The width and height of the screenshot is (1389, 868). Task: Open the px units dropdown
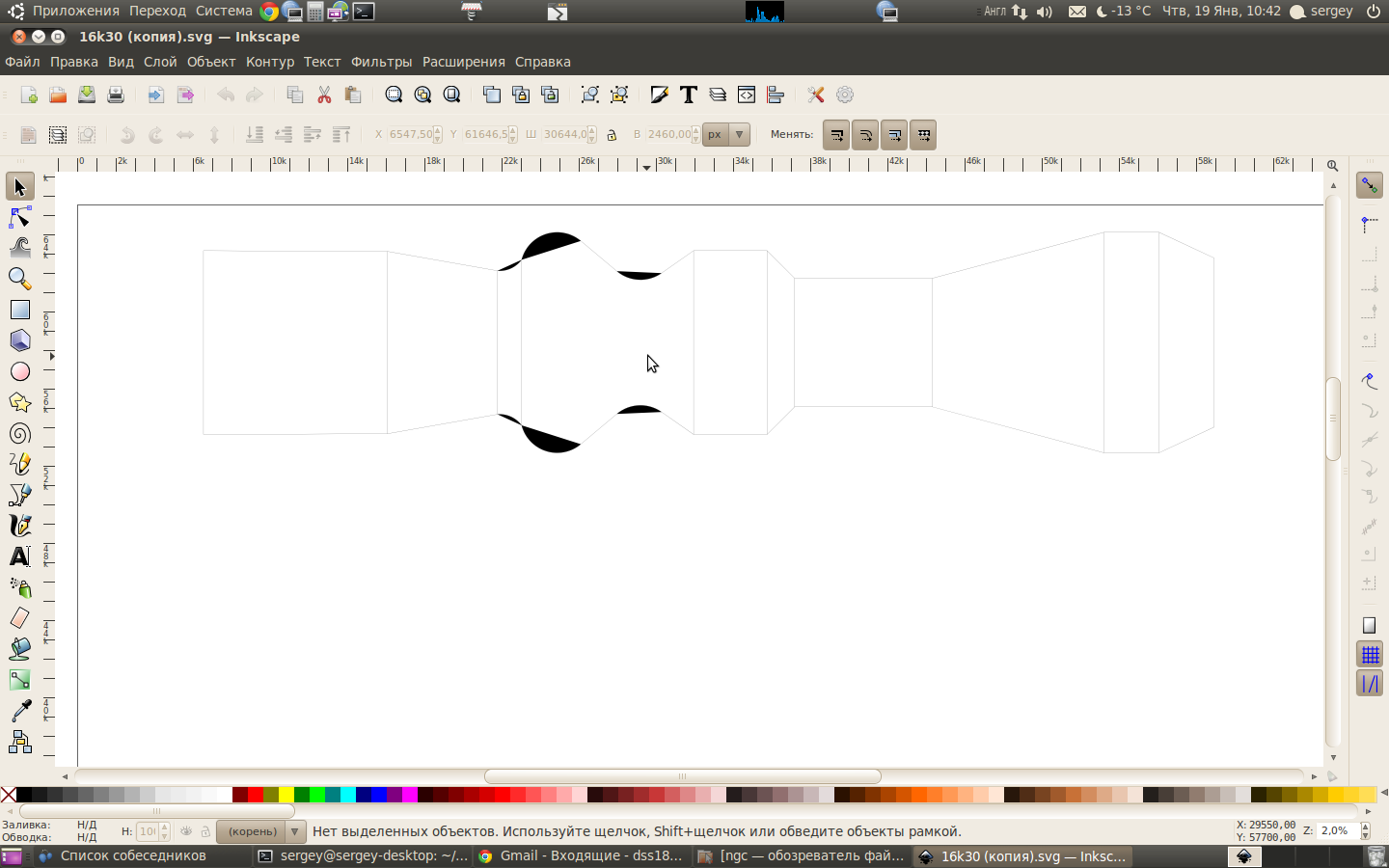pyautogui.click(x=739, y=135)
